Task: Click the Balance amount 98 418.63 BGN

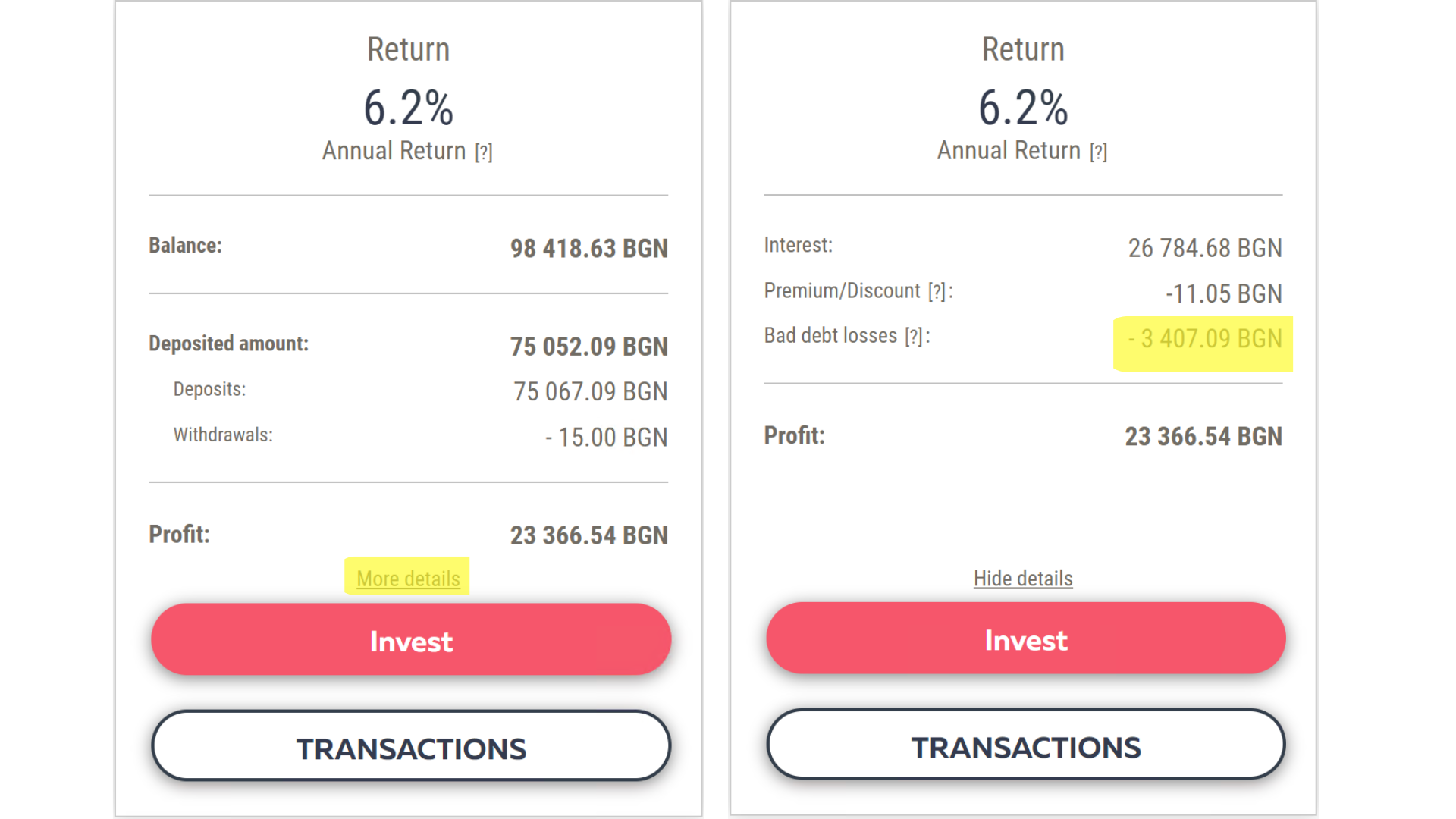Action: tap(588, 249)
